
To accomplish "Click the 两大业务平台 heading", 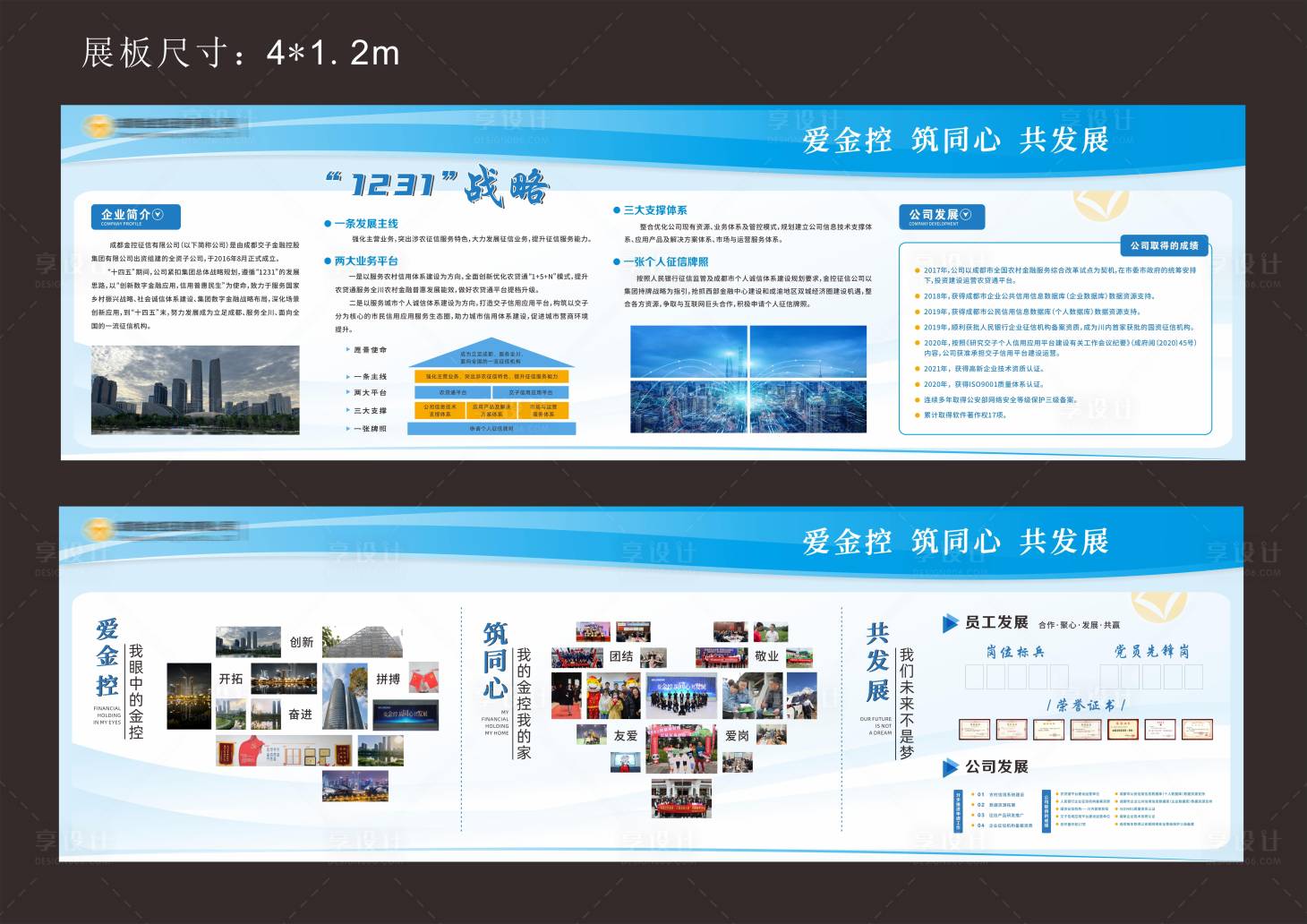I will coord(366,261).
